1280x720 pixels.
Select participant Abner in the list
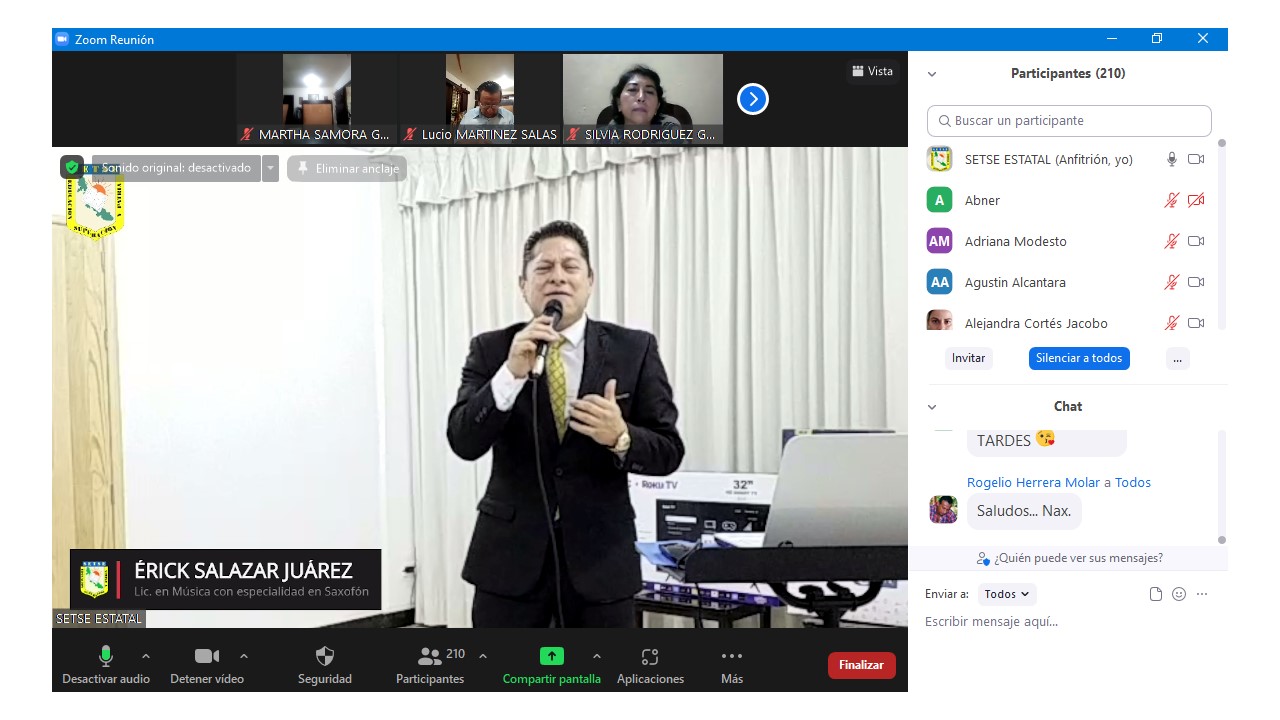point(1066,200)
